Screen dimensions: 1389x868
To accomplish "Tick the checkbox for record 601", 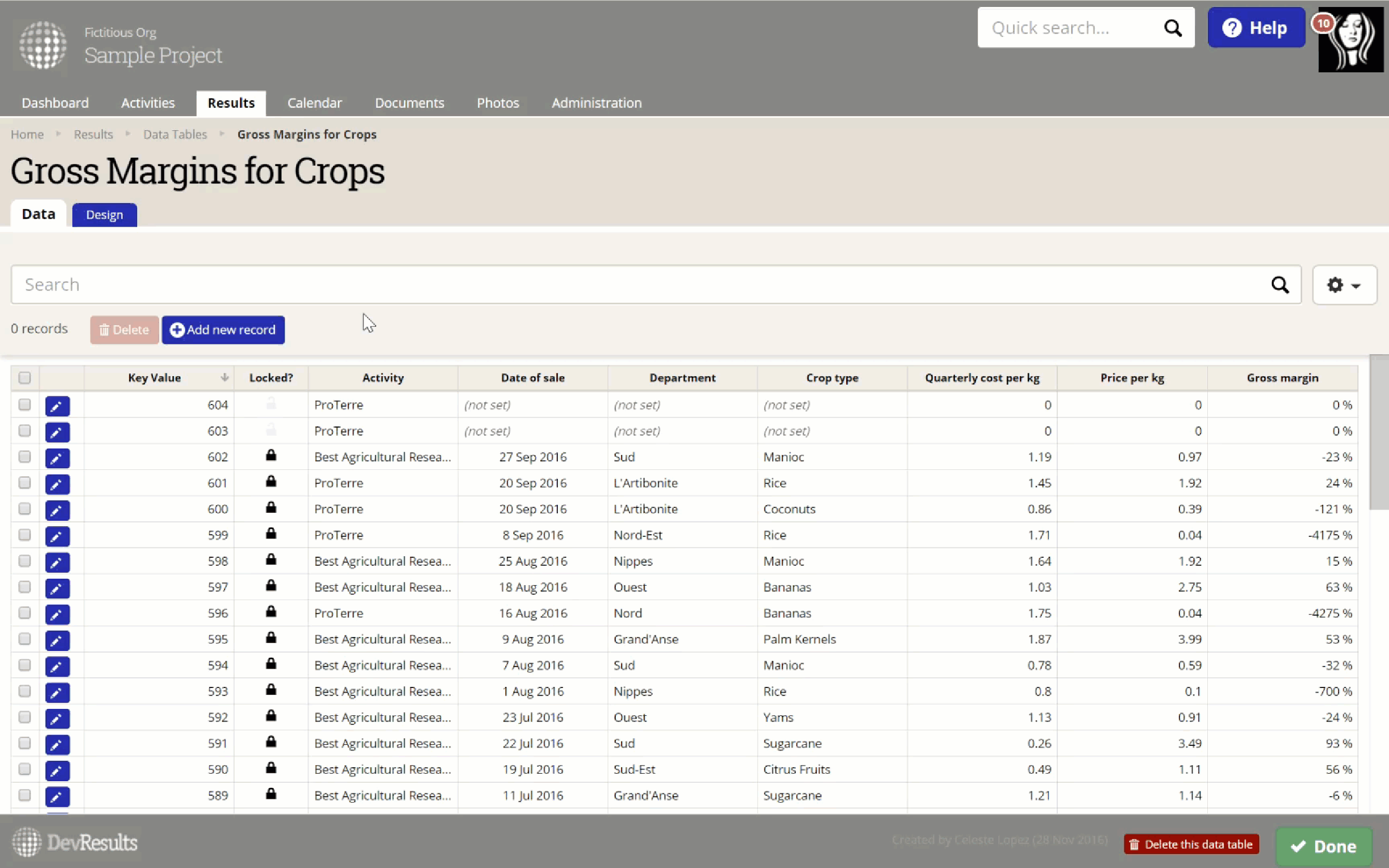I will pyautogui.click(x=25, y=483).
